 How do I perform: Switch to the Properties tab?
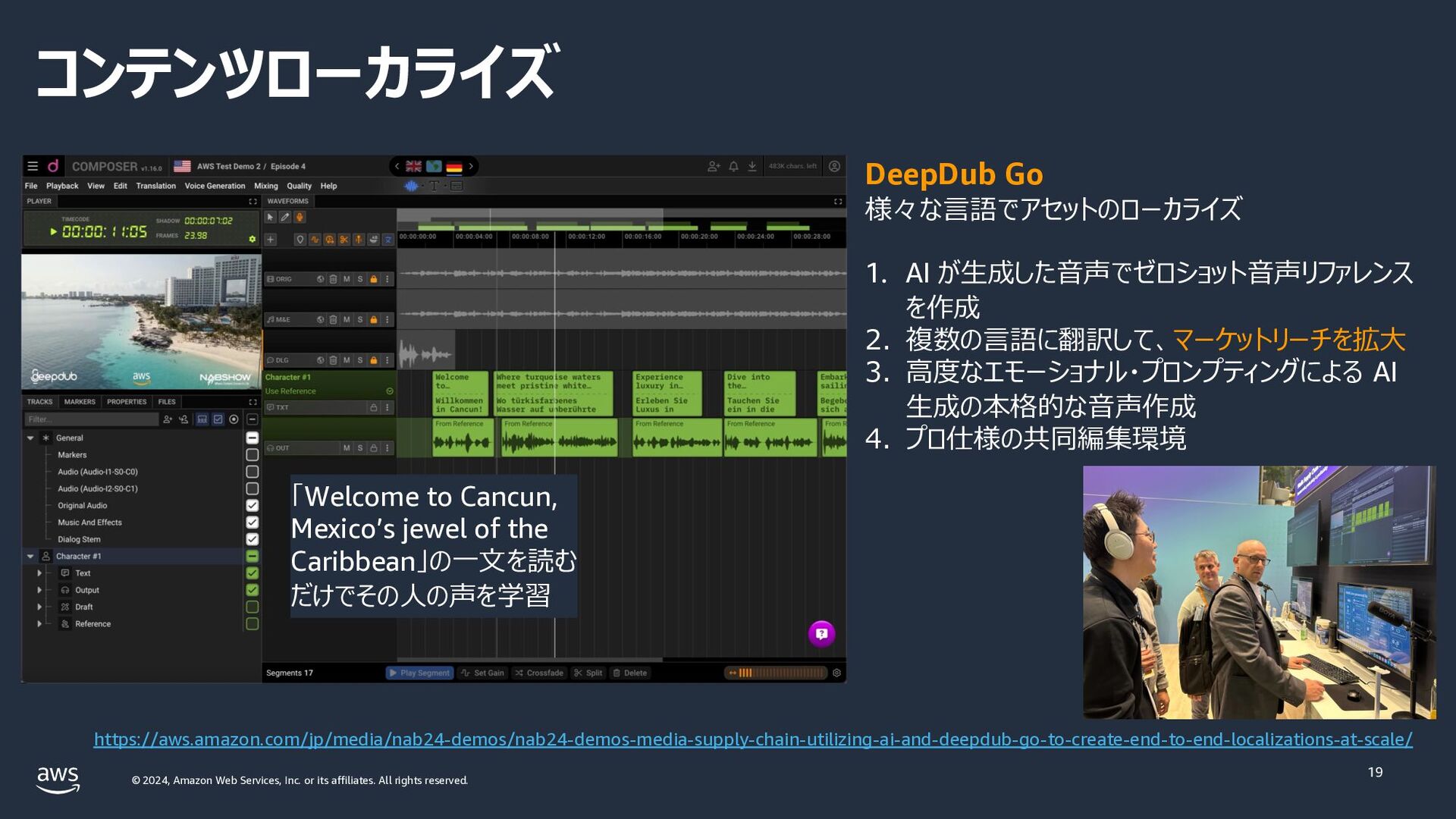point(127,402)
